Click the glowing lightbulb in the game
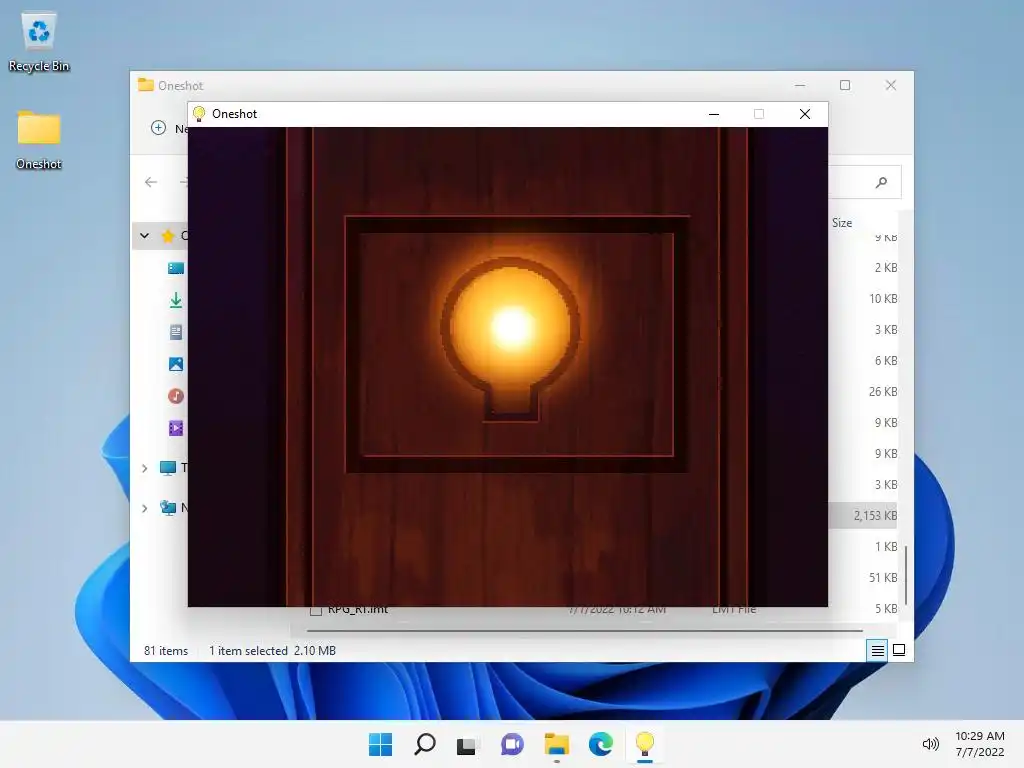 (511, 338)
